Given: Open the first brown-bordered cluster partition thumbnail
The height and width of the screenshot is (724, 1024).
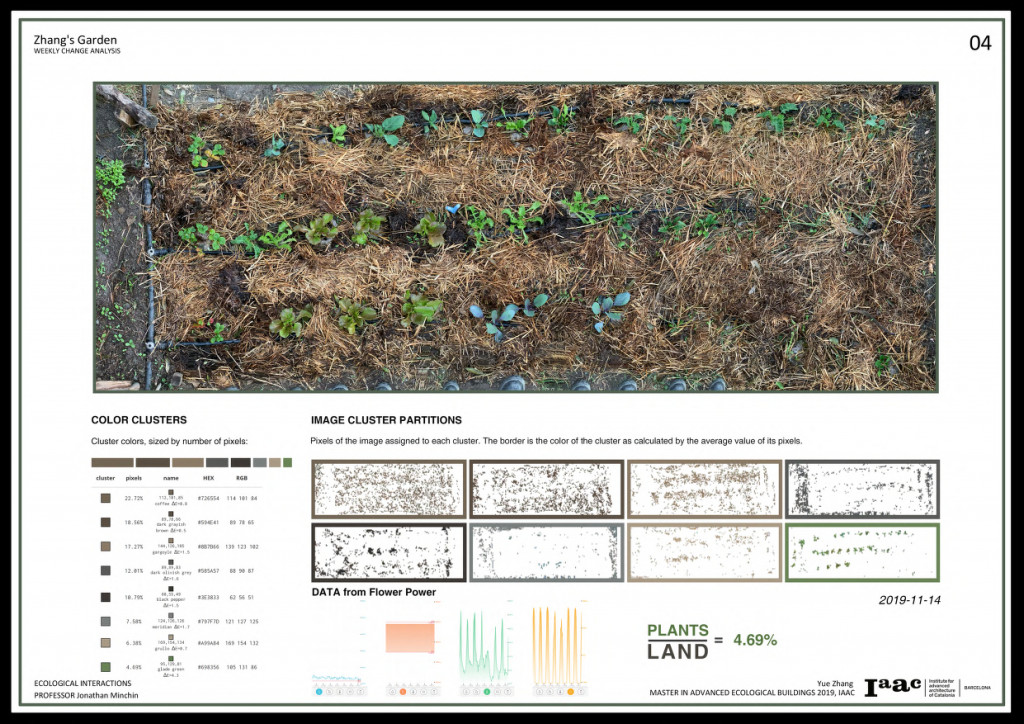Looking at the screenshot, I should click(x=388, y=489).
